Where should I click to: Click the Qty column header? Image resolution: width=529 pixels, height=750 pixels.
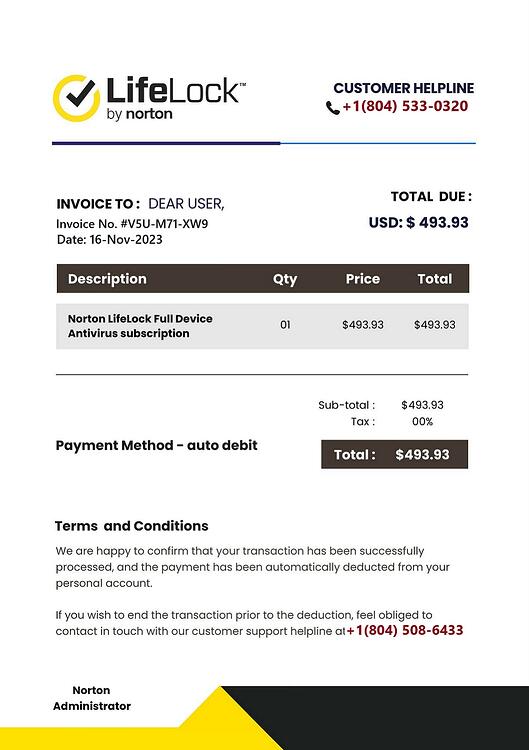(285, 279)
